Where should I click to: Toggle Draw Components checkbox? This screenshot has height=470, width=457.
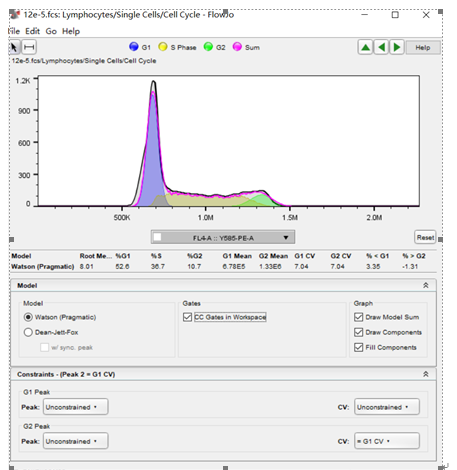click(358, 332)
